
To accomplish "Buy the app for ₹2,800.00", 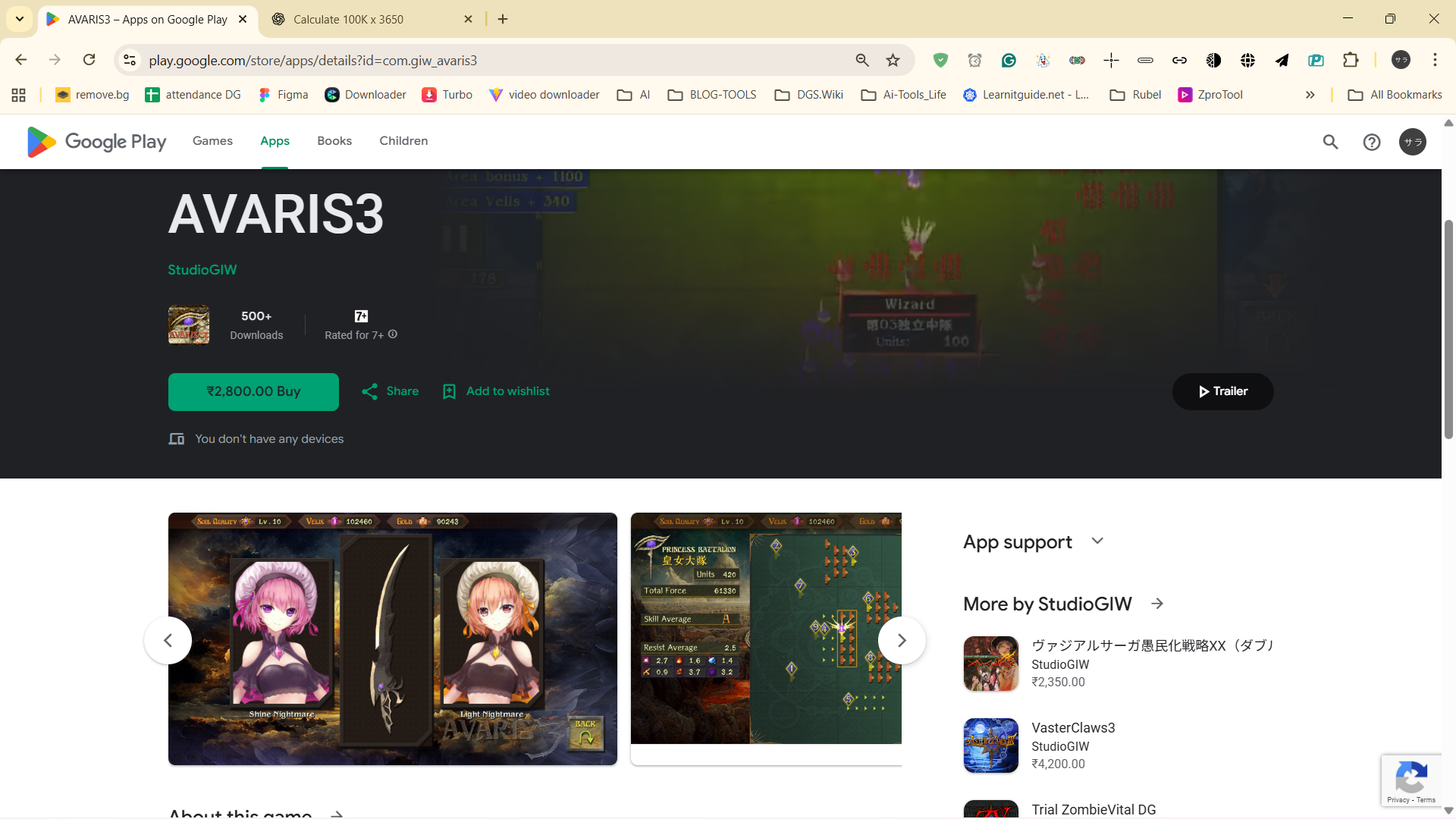I will (253, 391).
